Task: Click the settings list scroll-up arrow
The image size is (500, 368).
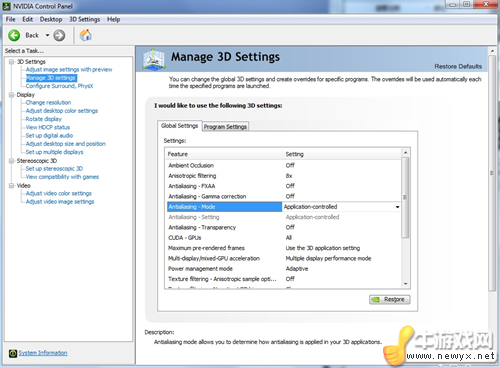Action: [x=406, y=153]
